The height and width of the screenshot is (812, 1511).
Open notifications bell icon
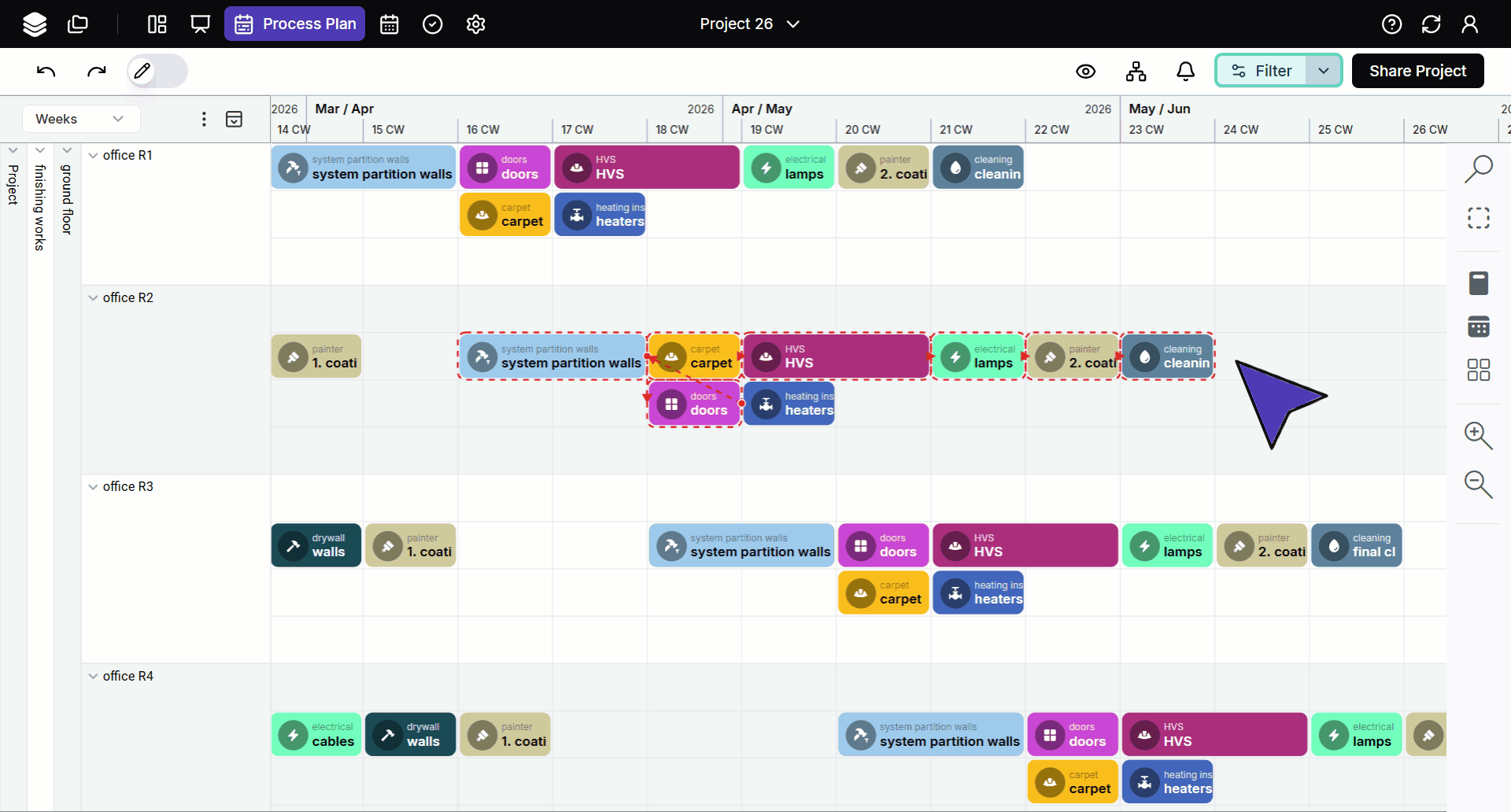coord(1185,72)
